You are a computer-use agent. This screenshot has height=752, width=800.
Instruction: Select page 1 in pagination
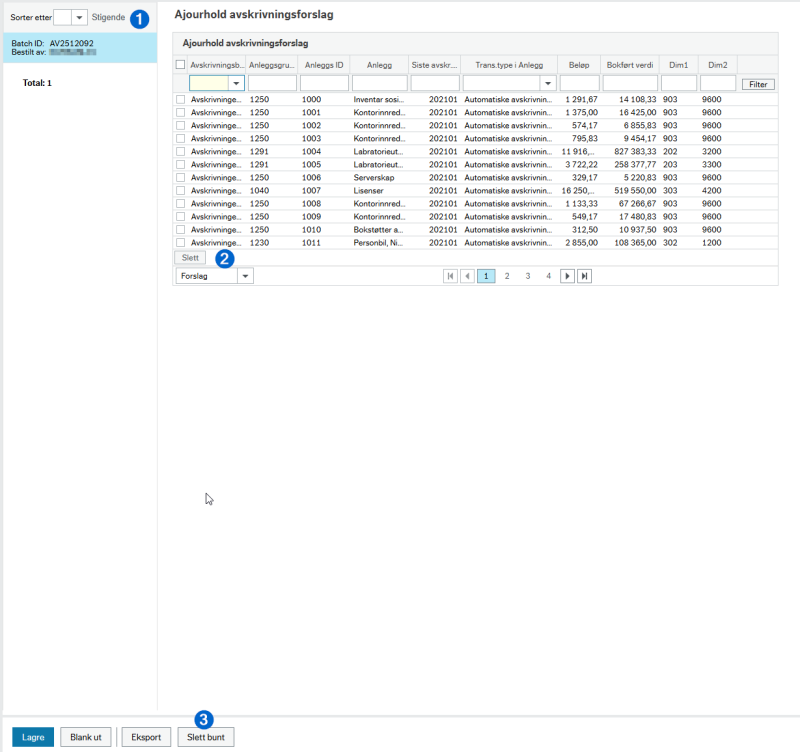point(486,276)
